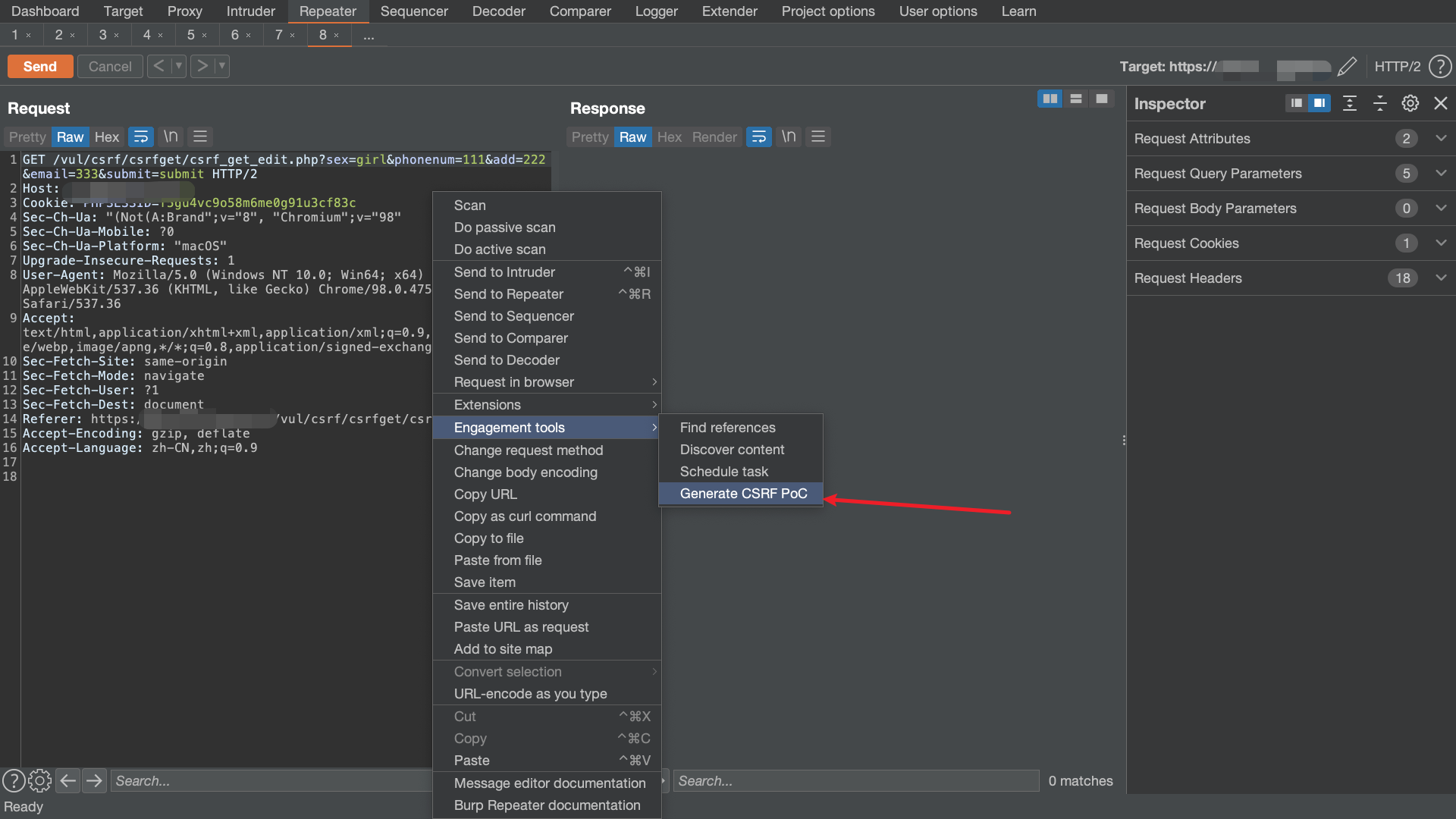Open history back dropdown arrow

click(179, 66)
